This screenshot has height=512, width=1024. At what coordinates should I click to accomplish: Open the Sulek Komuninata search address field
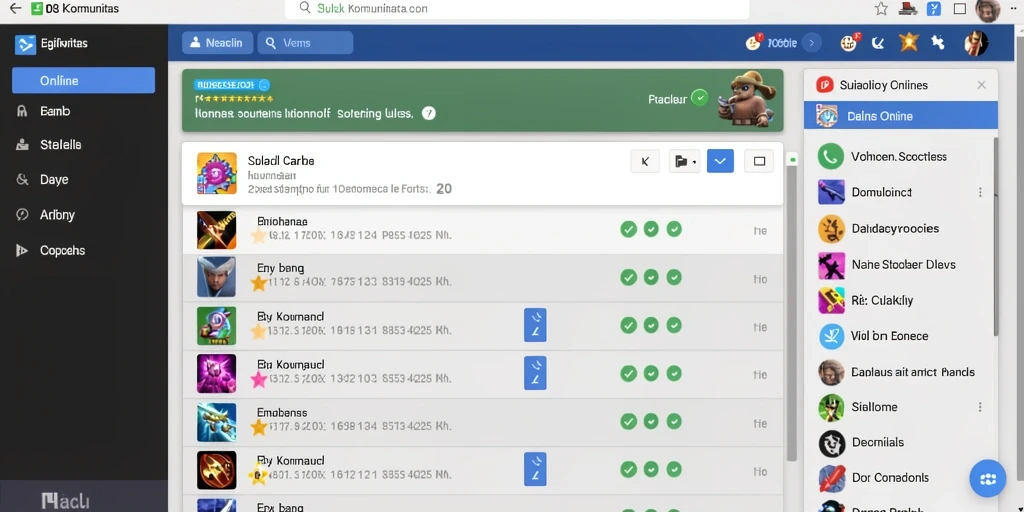(517, 9)
